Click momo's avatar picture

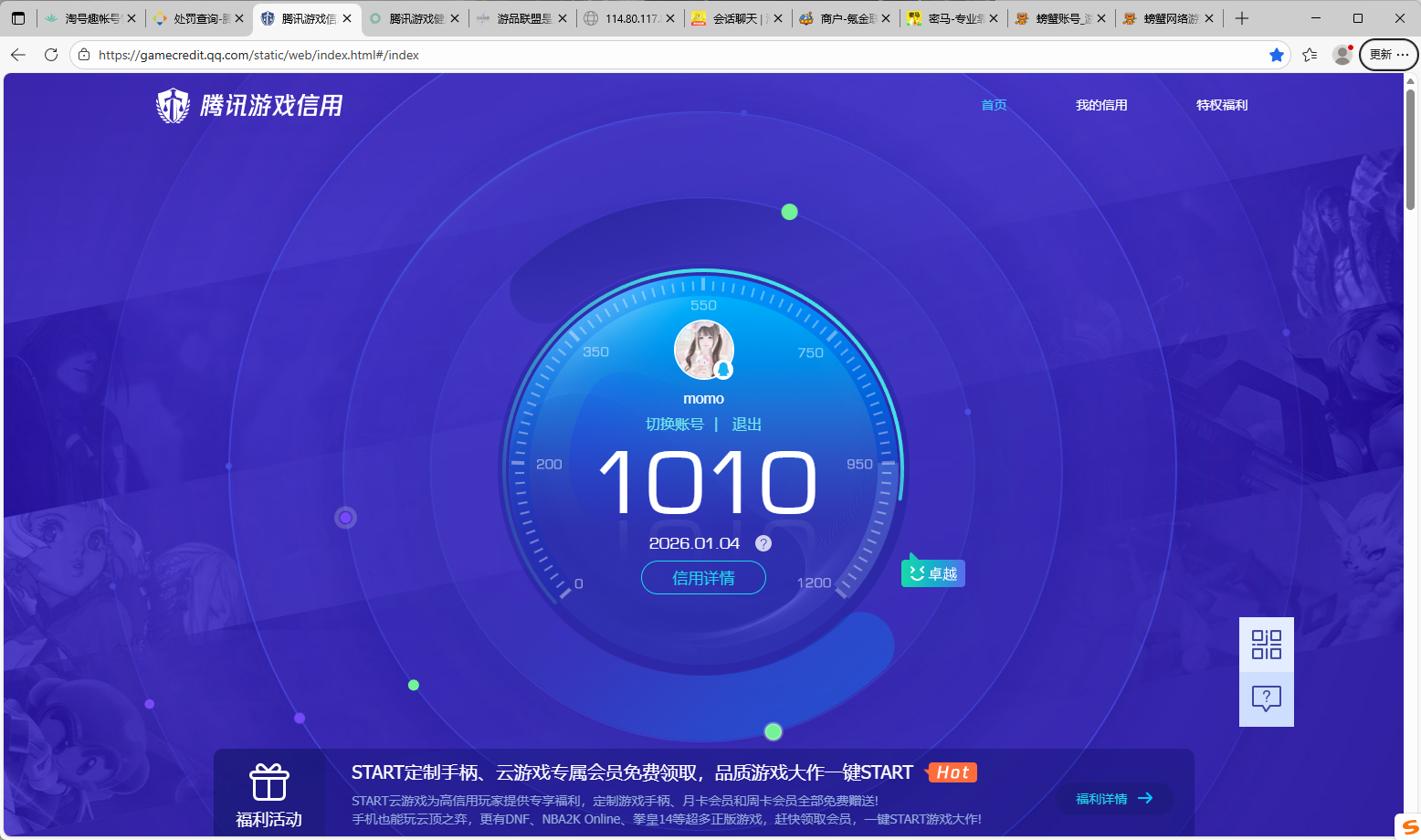tap(703, 349)
